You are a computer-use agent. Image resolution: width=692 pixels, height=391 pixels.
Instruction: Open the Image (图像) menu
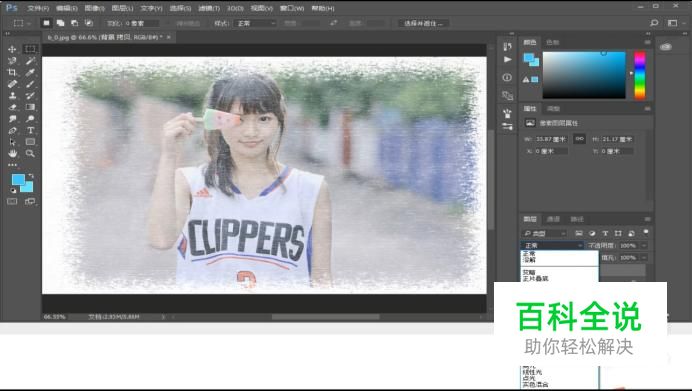click(x=94, y=8)
